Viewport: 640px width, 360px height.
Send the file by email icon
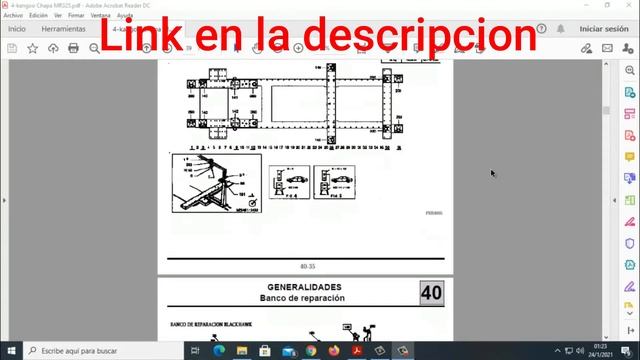tap(607, 48)
